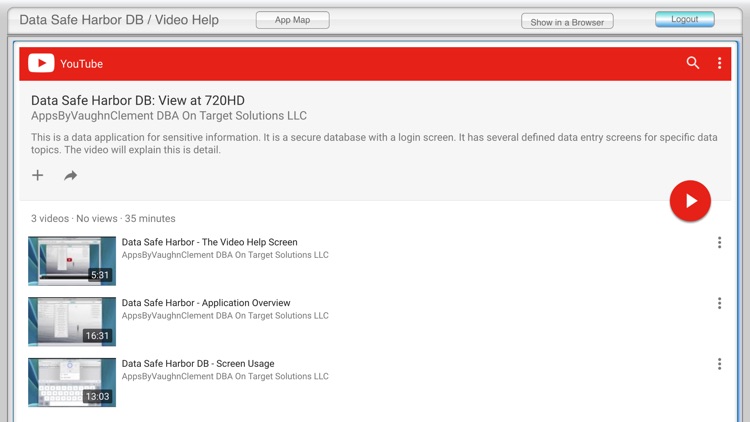Open 'Data Safe Harbor DB - Screen Usage' title

click(198, 364)
